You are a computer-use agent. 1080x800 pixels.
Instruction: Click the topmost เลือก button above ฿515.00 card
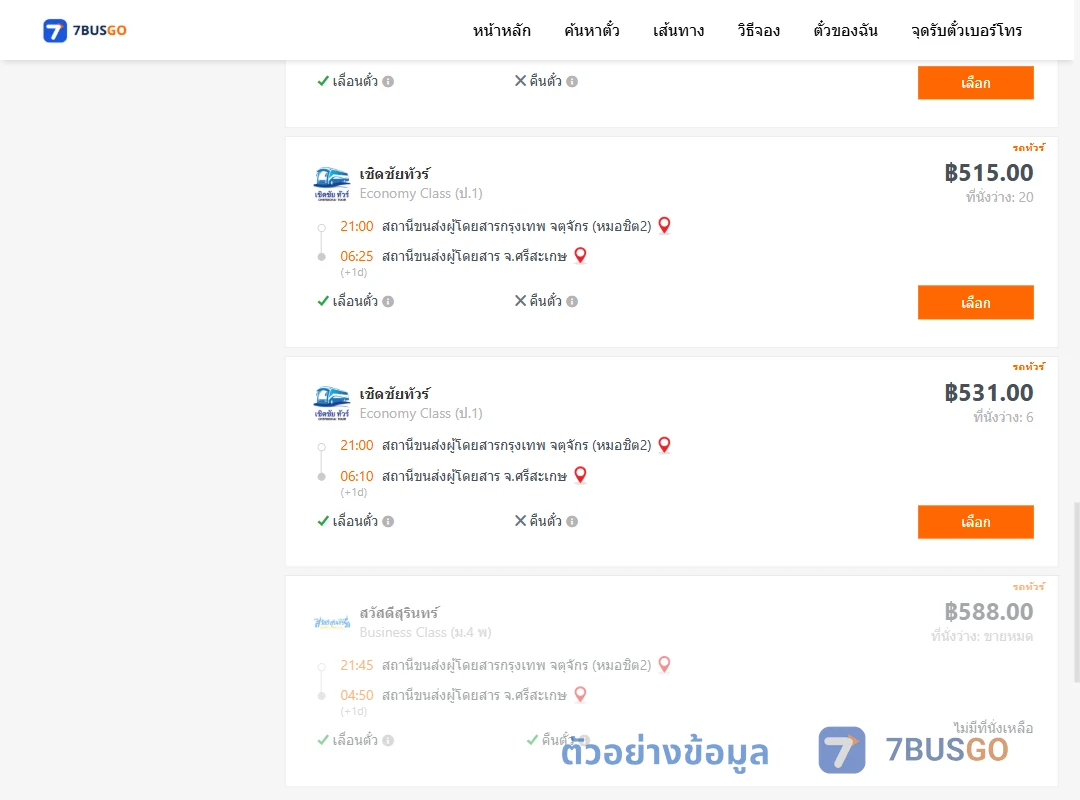click(975, 83)
